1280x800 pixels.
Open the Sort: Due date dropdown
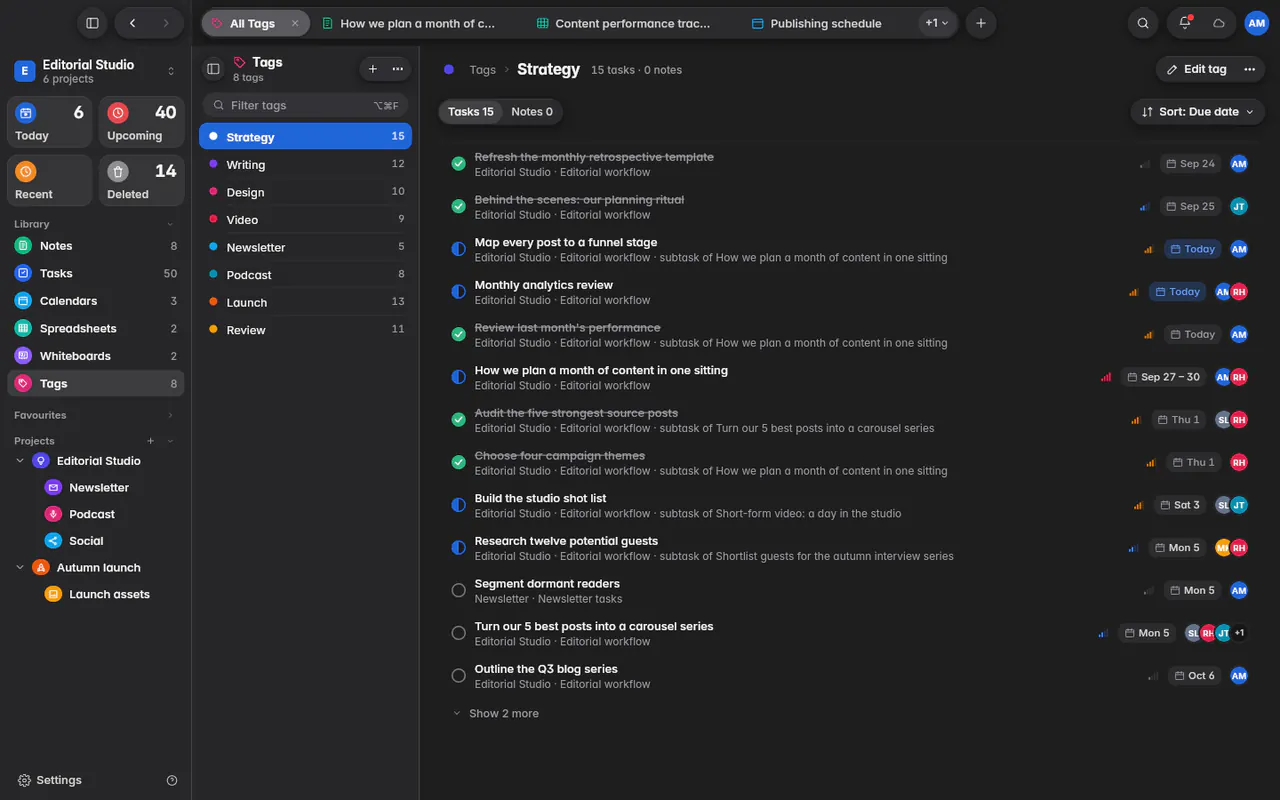1197,112
